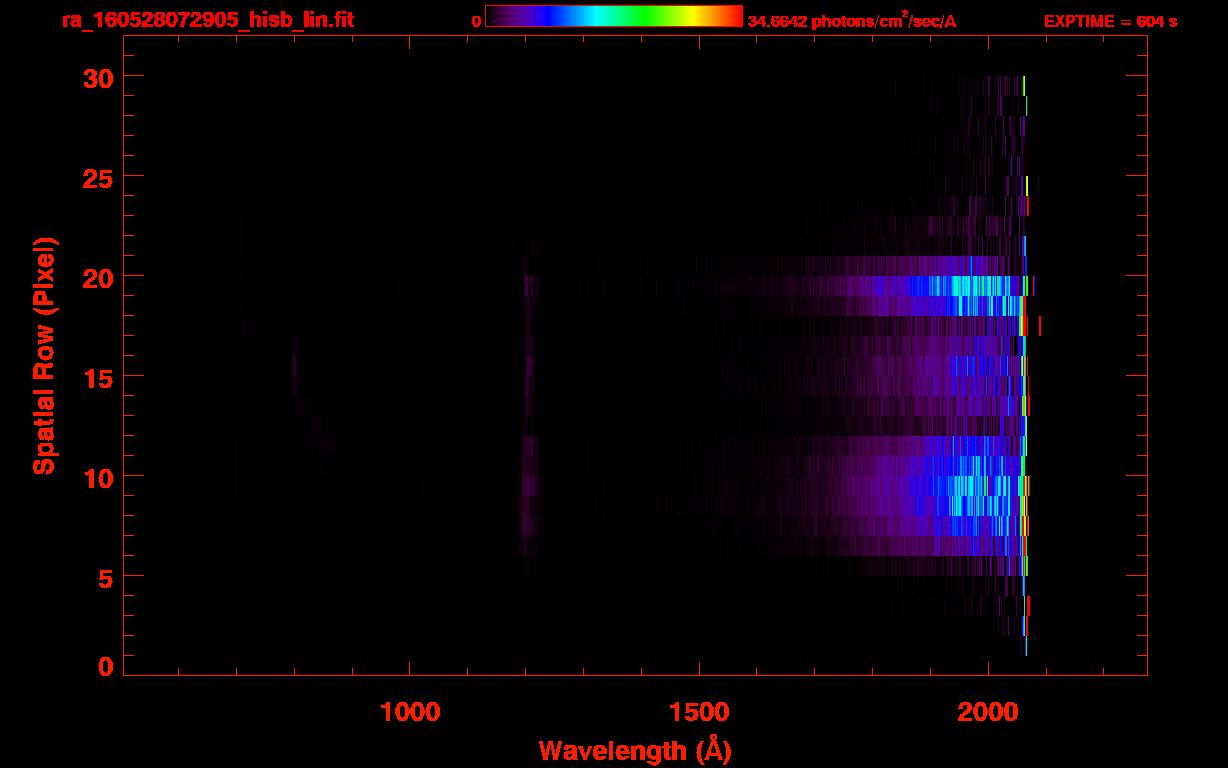Click the 2000 wavelength tick label
Viewport: 1228px width, 768px height.
pyautogui.click(x=988, y=712)
